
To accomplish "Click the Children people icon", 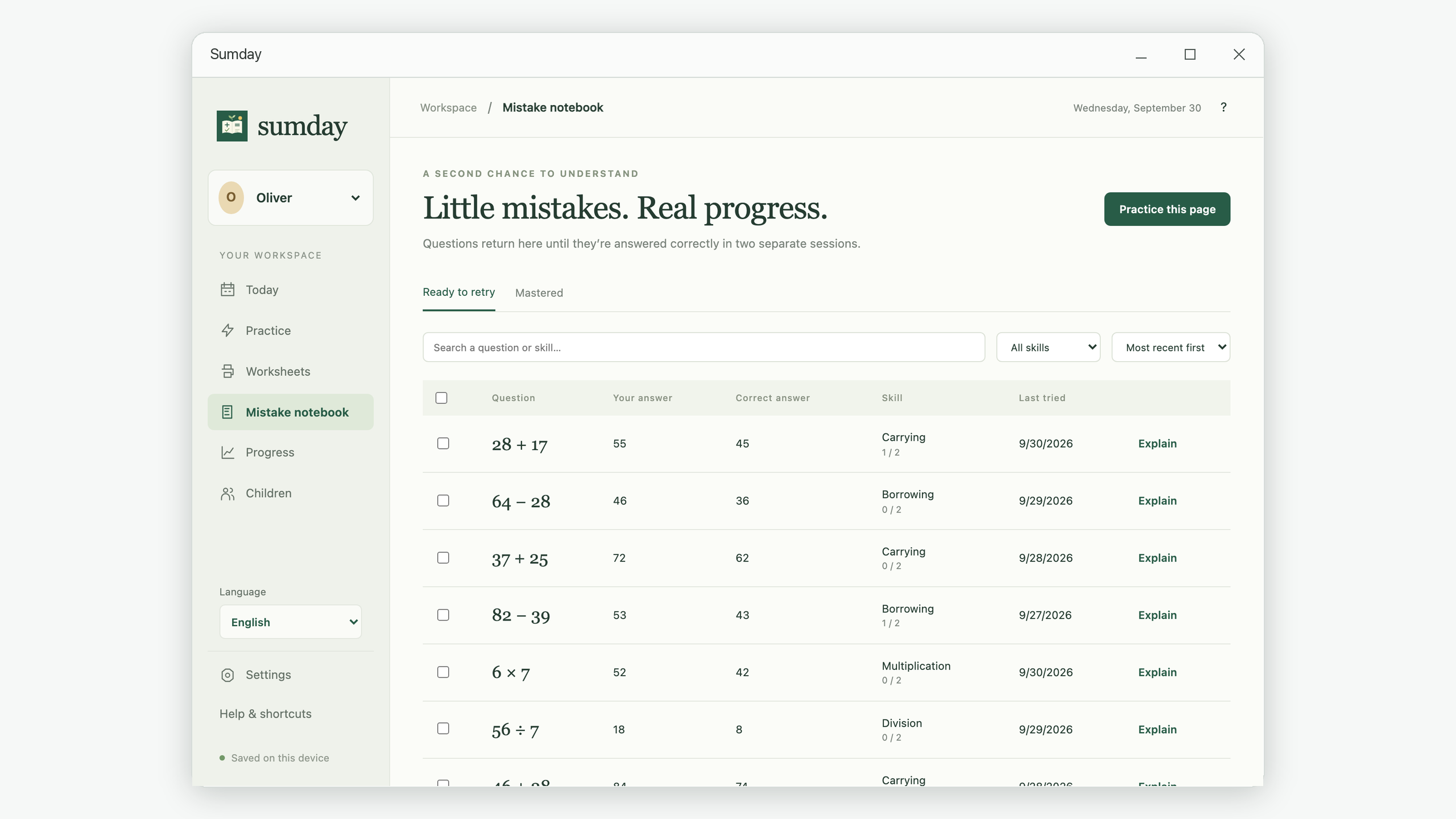I will point(227,494).
